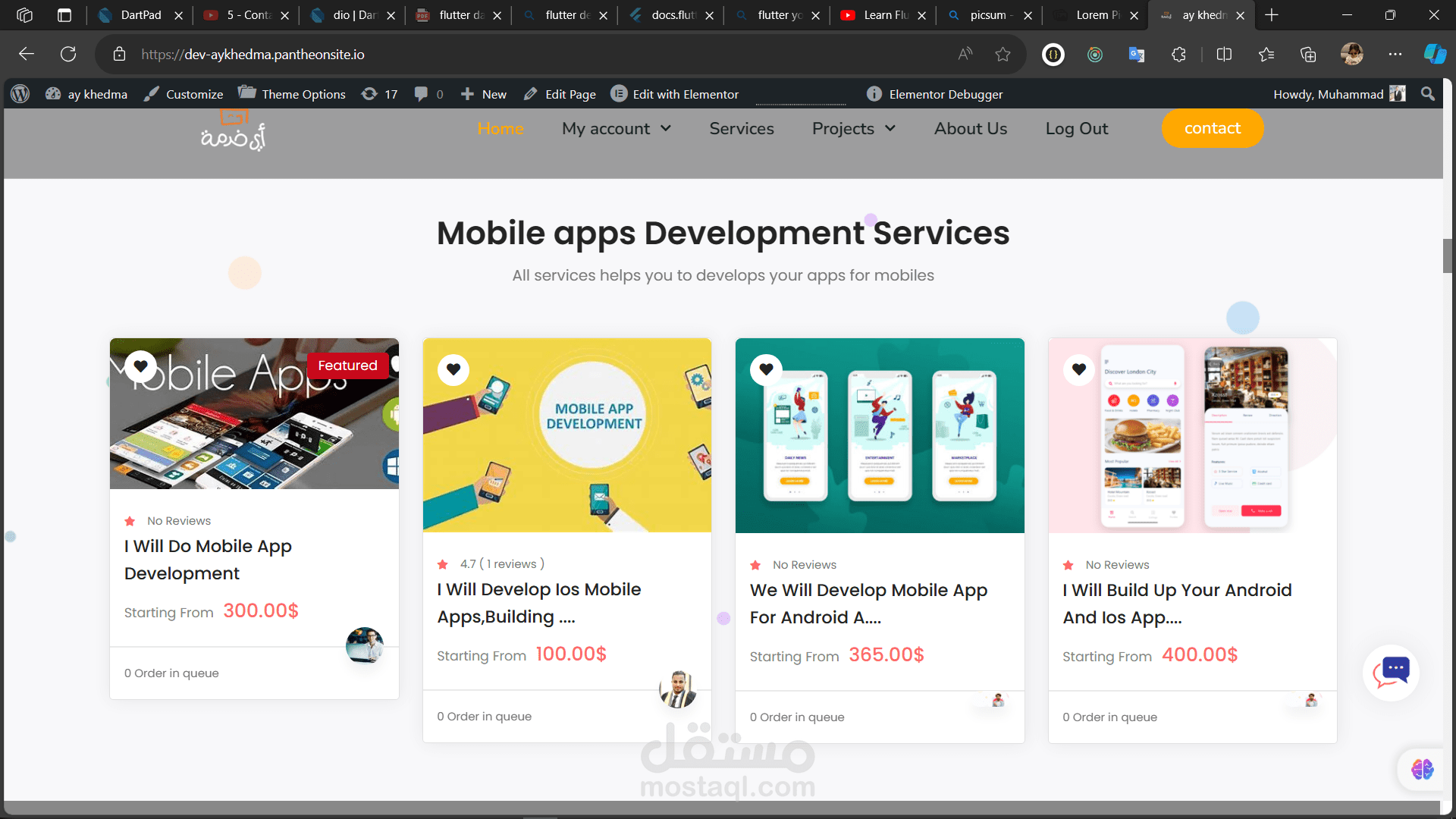Open the WordPress logo menu
1456x819 pixels.
(x=20, y=94)
